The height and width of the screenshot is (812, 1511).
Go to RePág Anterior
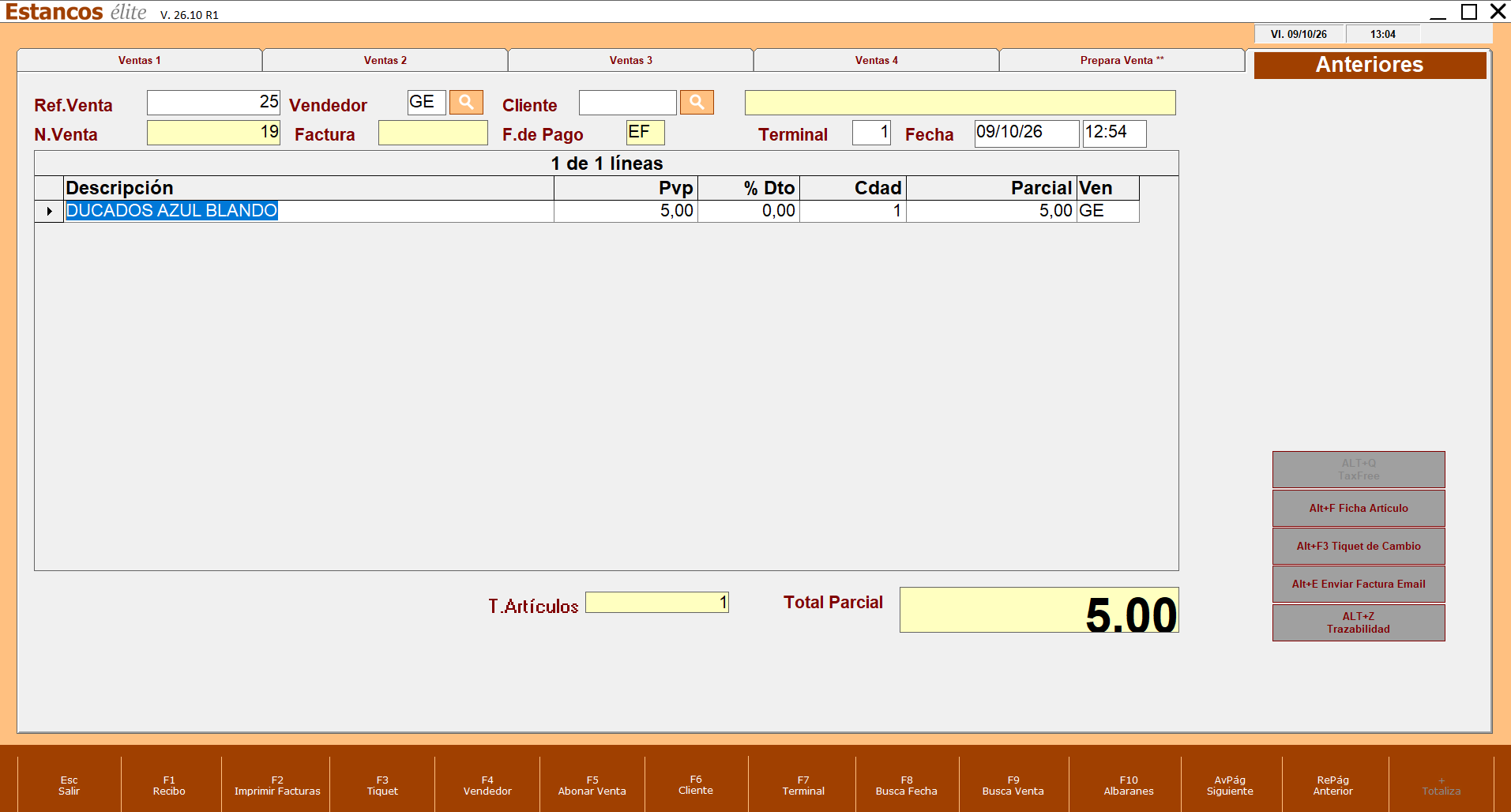1333,785
